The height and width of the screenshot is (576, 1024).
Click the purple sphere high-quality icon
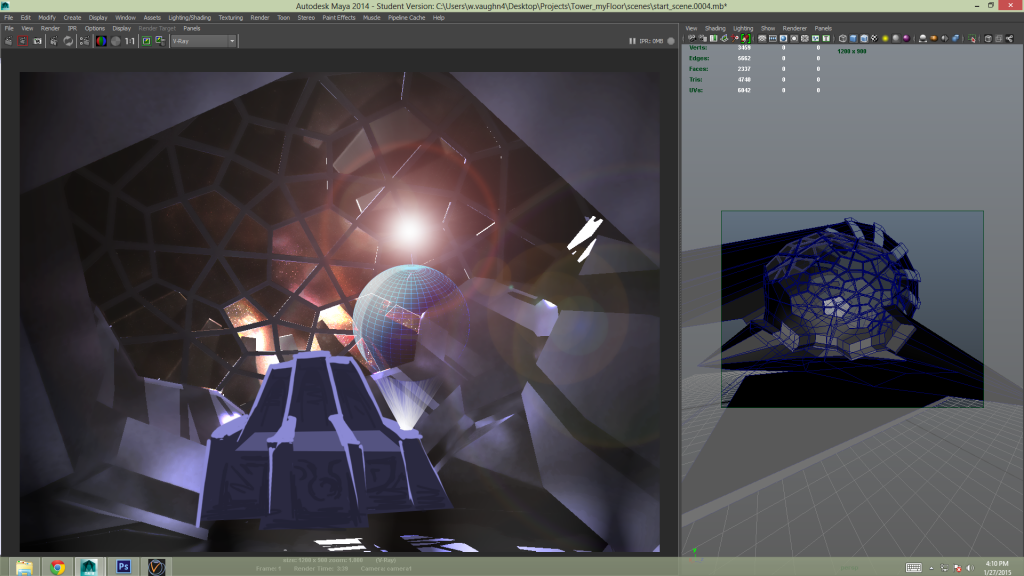point(906,39)
